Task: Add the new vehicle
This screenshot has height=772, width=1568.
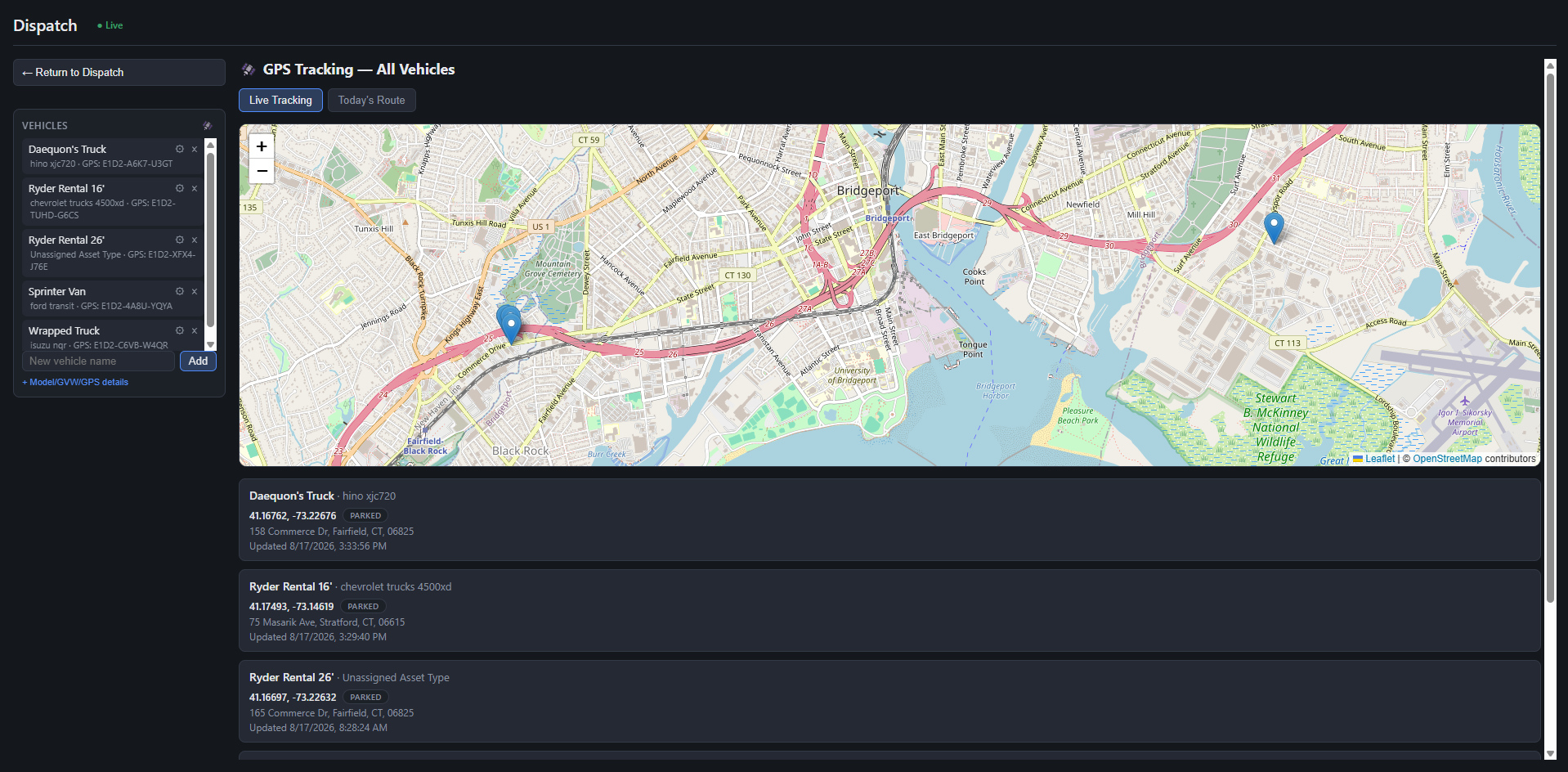Action: (198, 361)
